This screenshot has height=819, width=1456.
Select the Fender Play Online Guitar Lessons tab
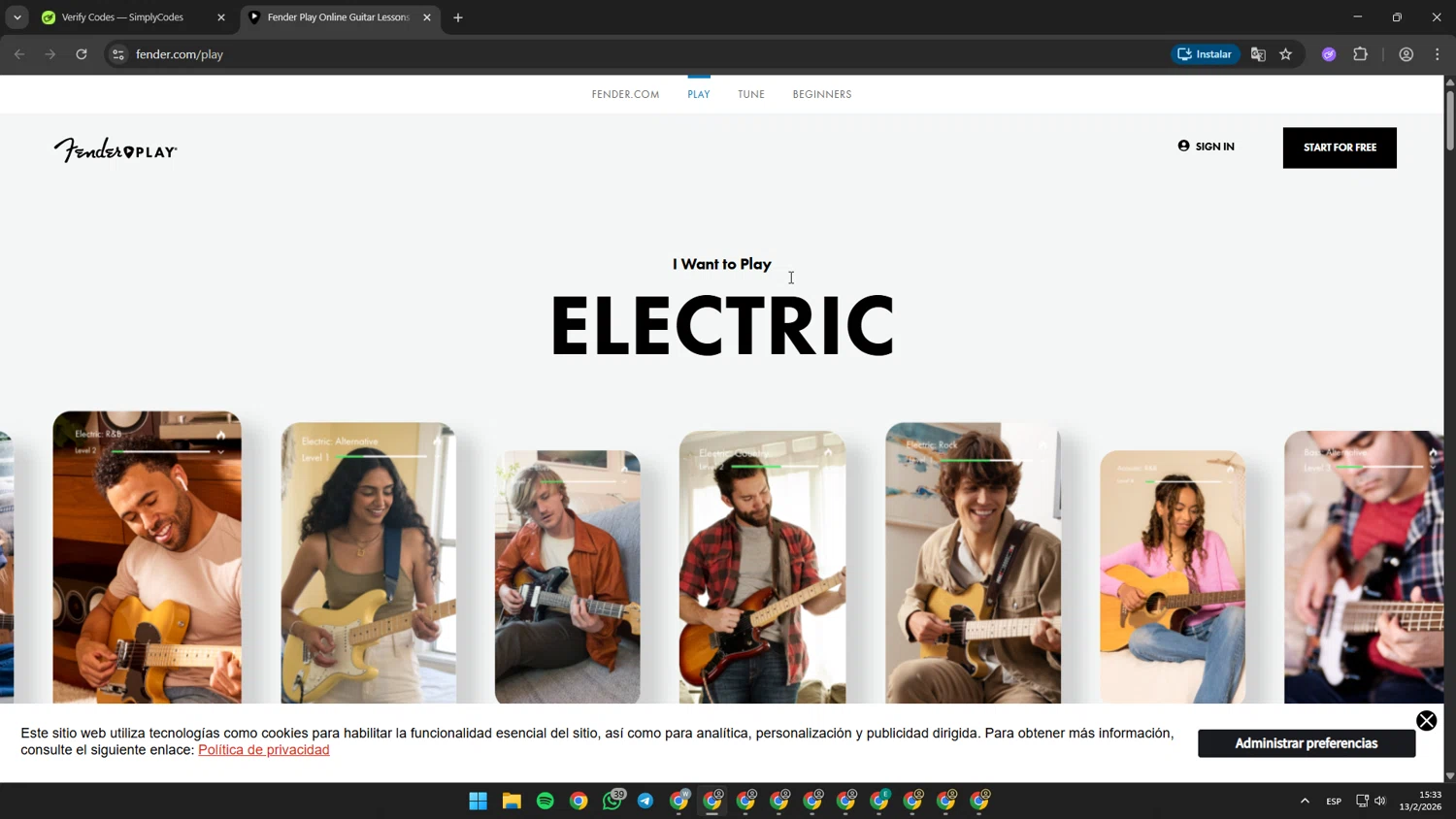pos(340,17)
